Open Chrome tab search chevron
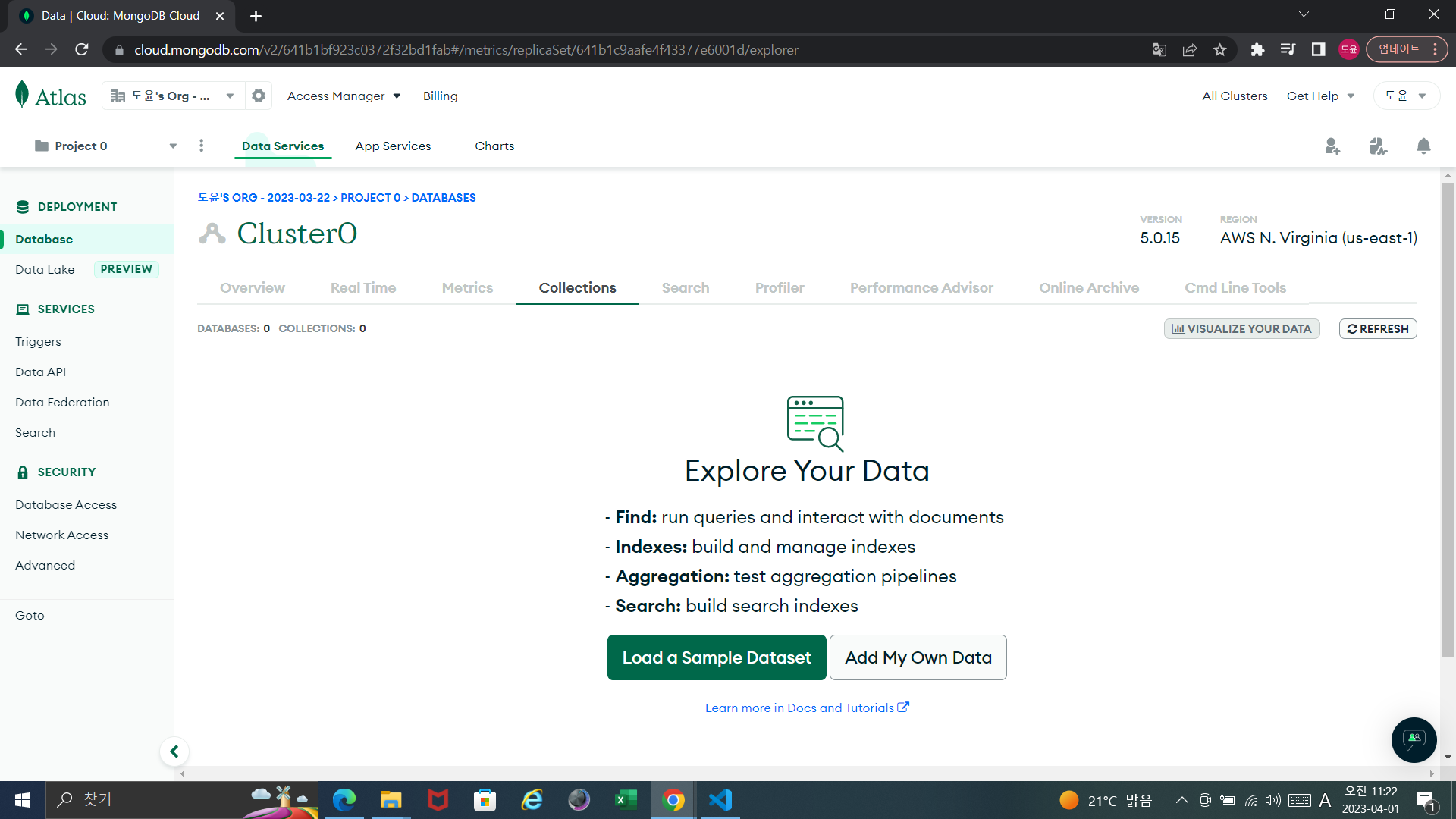Image resolution: width=1456 pixels, height=819 pixels. coord(1304,14)
